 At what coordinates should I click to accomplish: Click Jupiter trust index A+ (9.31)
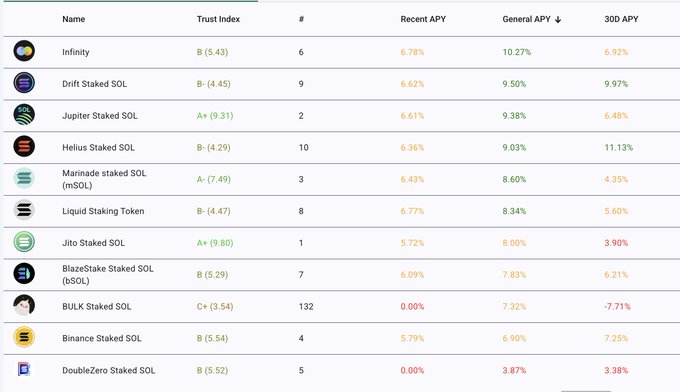(215, 116)
